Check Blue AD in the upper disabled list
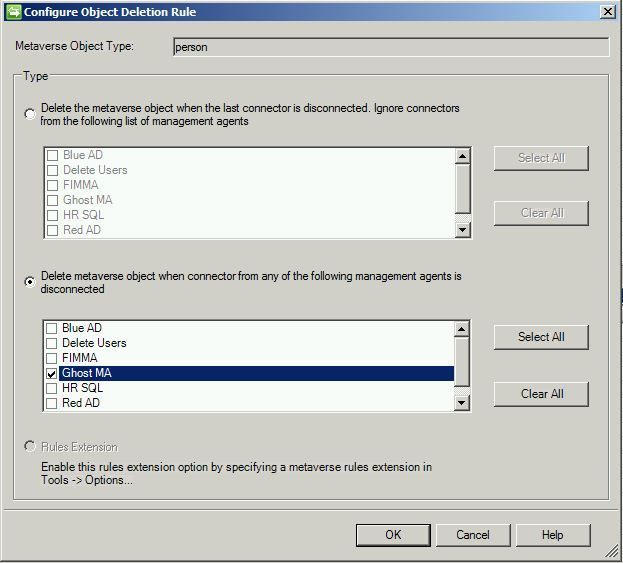The image size is (623, 563). click(x=52, y=155)
